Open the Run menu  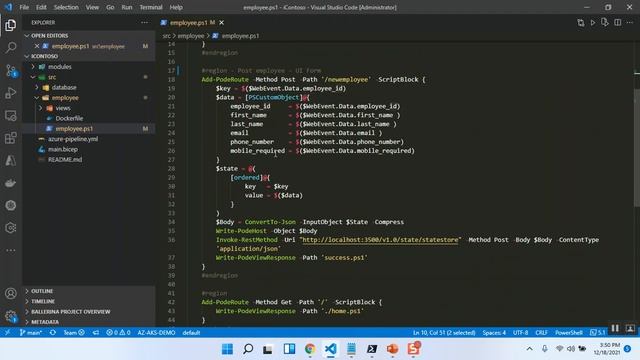point(127,7)
